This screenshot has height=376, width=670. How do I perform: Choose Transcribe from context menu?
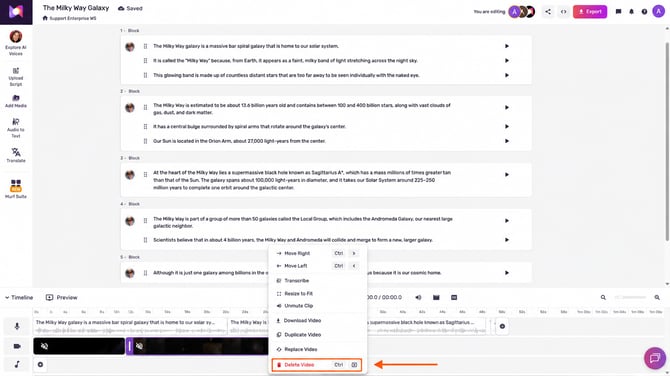317,281
